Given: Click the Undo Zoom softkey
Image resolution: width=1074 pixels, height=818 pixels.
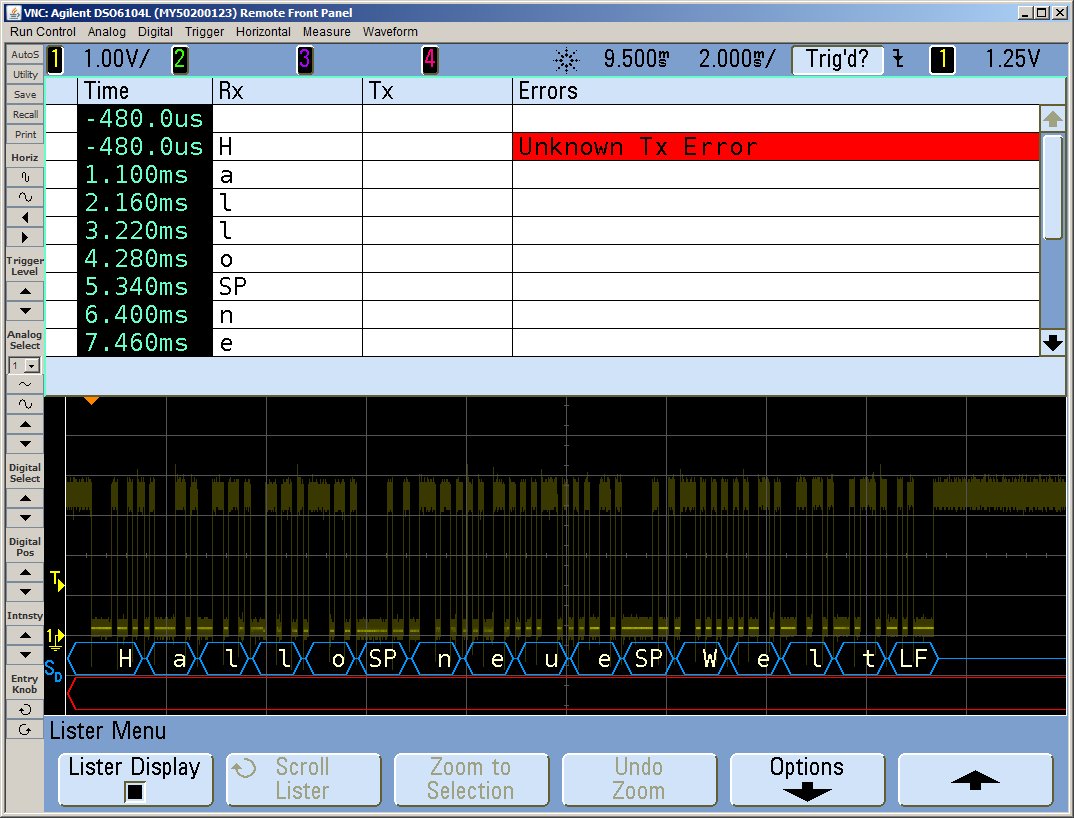Looking at the screenshot, I should pyautogui.click(x=639, y=780).
